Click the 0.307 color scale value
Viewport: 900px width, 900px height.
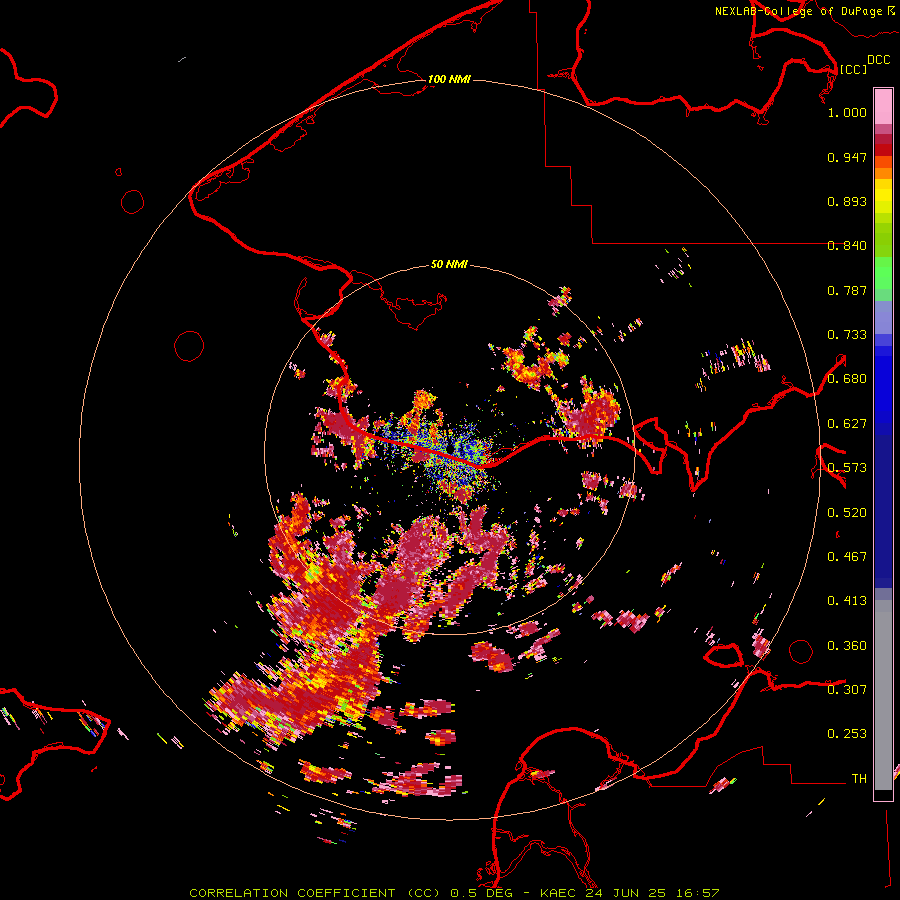click(847, 690)
